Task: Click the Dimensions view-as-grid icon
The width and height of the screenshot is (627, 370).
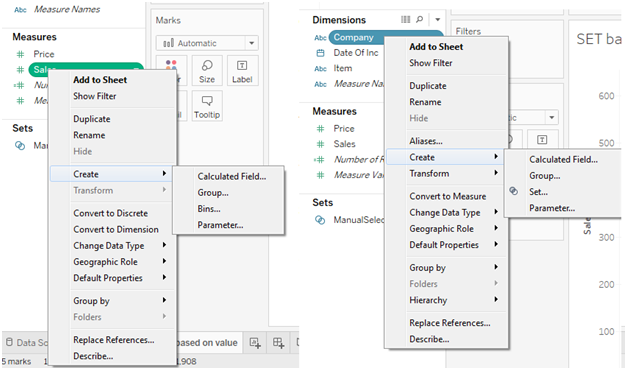Action: tap(405, 19)
